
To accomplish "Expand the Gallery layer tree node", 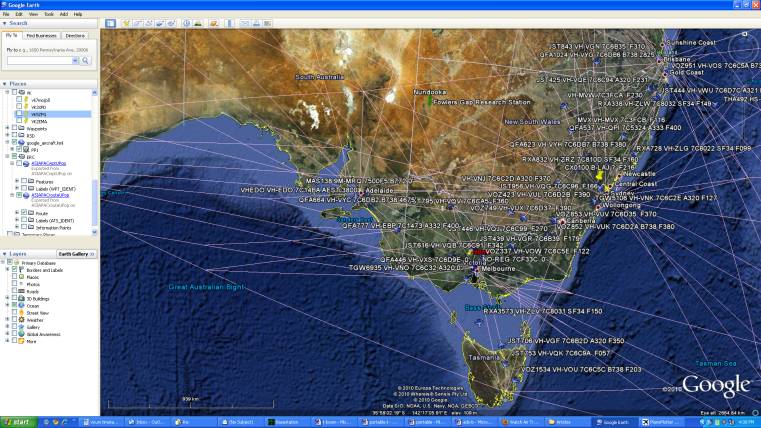I will 7,327.
